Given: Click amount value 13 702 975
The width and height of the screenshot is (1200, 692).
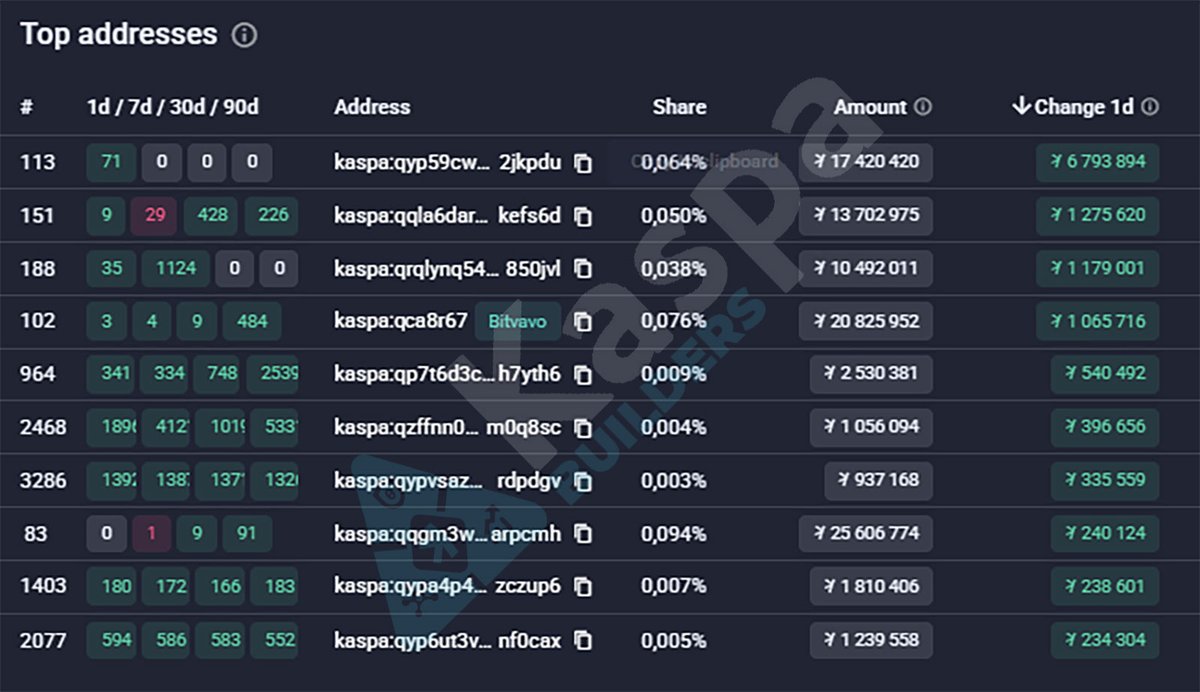Looking at the screenshot, I should click(866, 215).
